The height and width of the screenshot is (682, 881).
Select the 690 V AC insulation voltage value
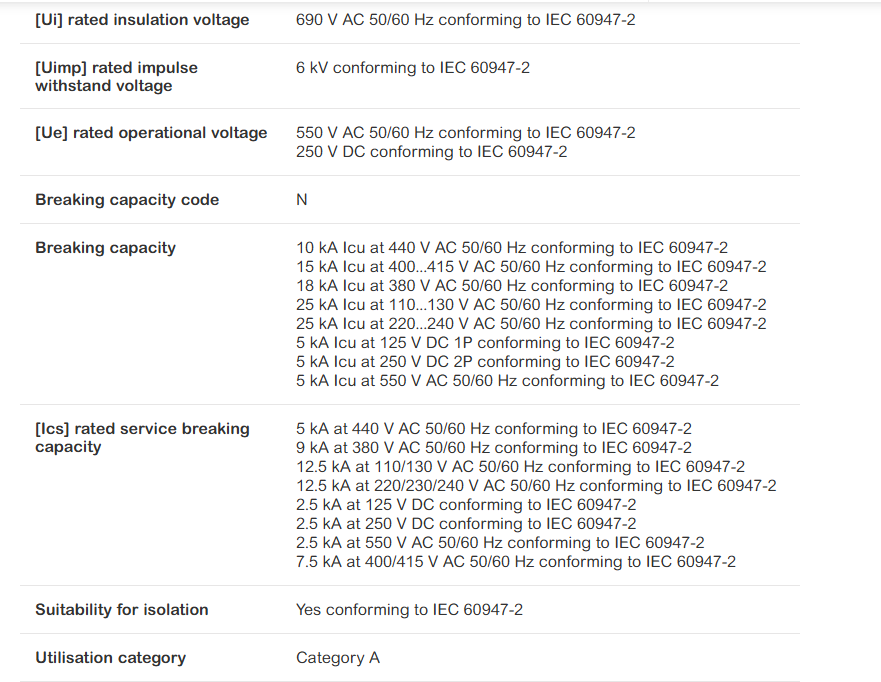(465, 20)
